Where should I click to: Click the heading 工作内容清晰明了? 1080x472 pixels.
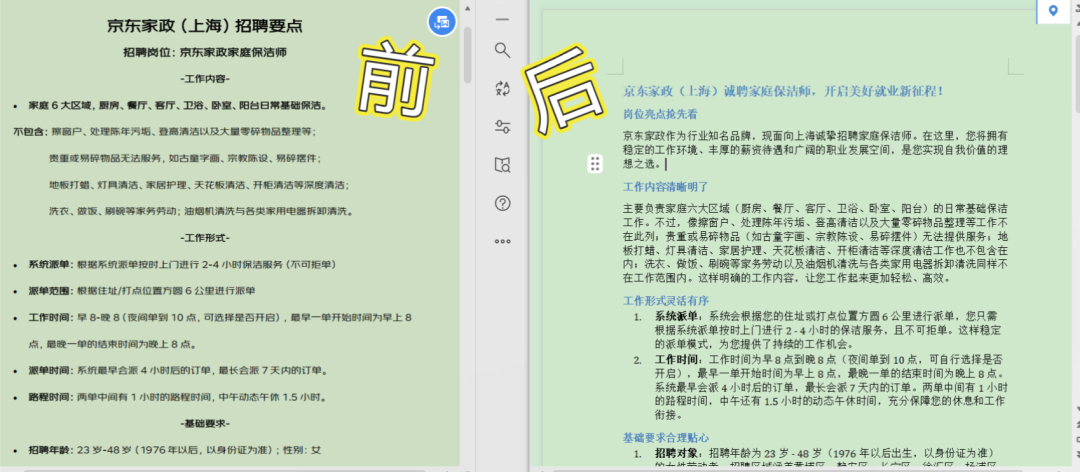click(665, 186)
